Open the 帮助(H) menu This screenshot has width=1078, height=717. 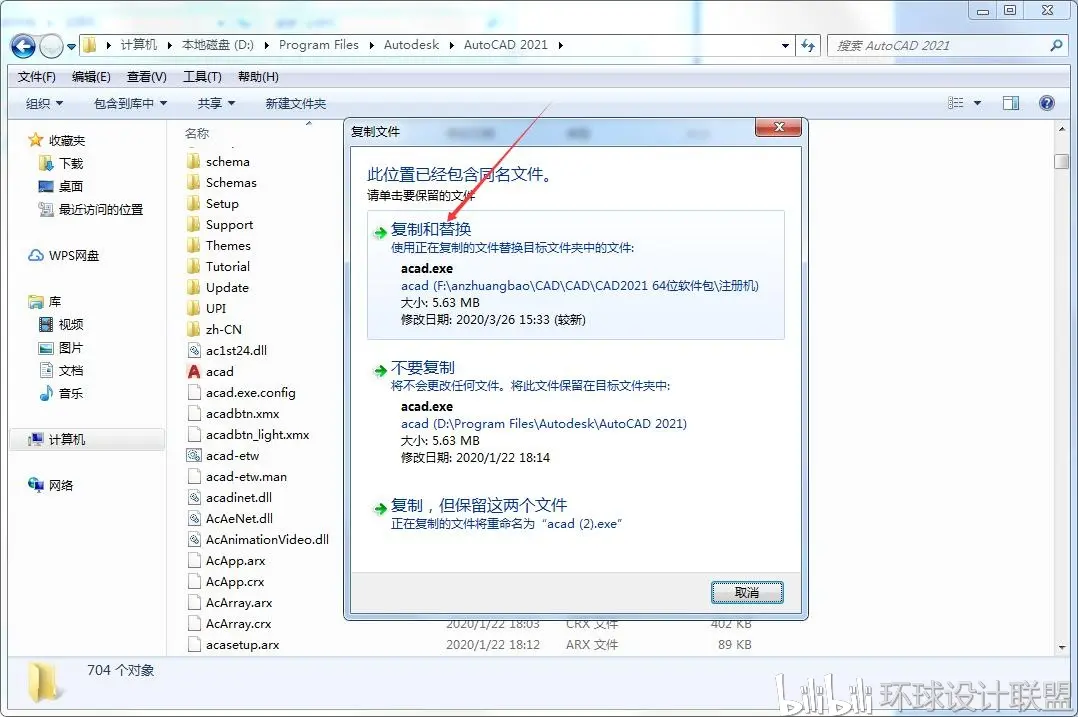pos(258,76)
